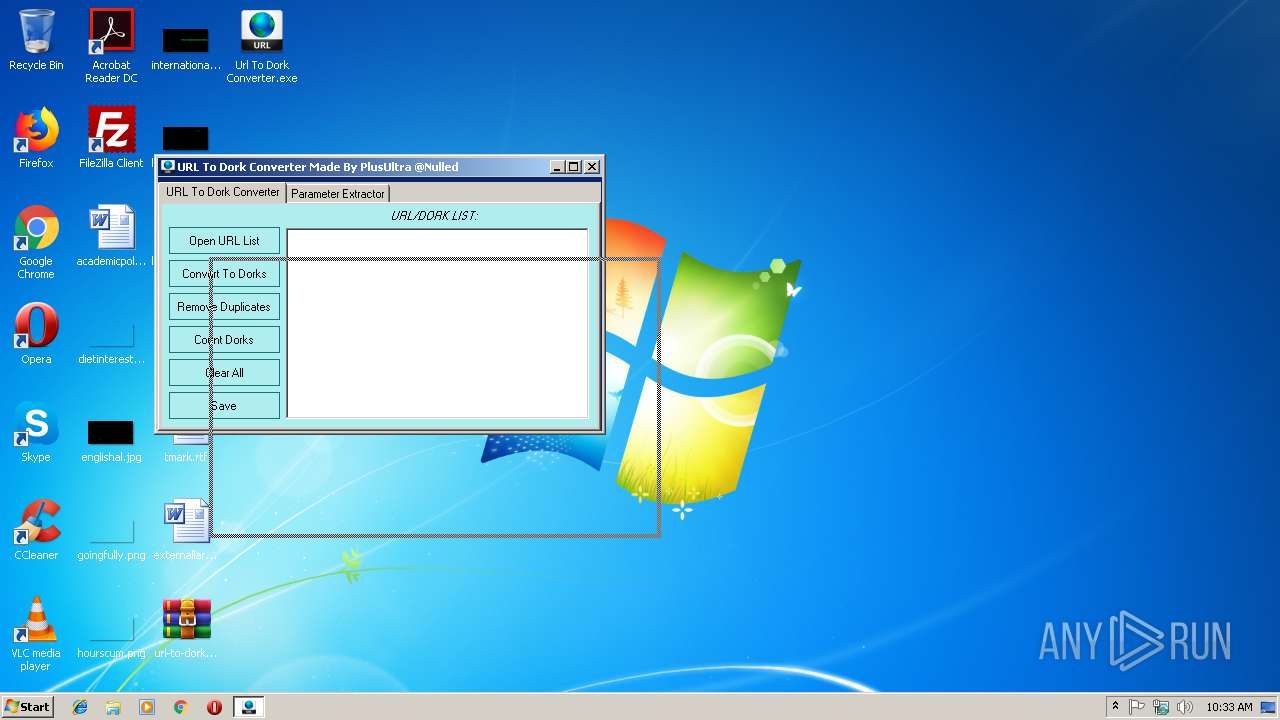The height and width of the screenshot is (720, 1280).
Task: Open the externallar Word document icon
Action: pos(186,530)
